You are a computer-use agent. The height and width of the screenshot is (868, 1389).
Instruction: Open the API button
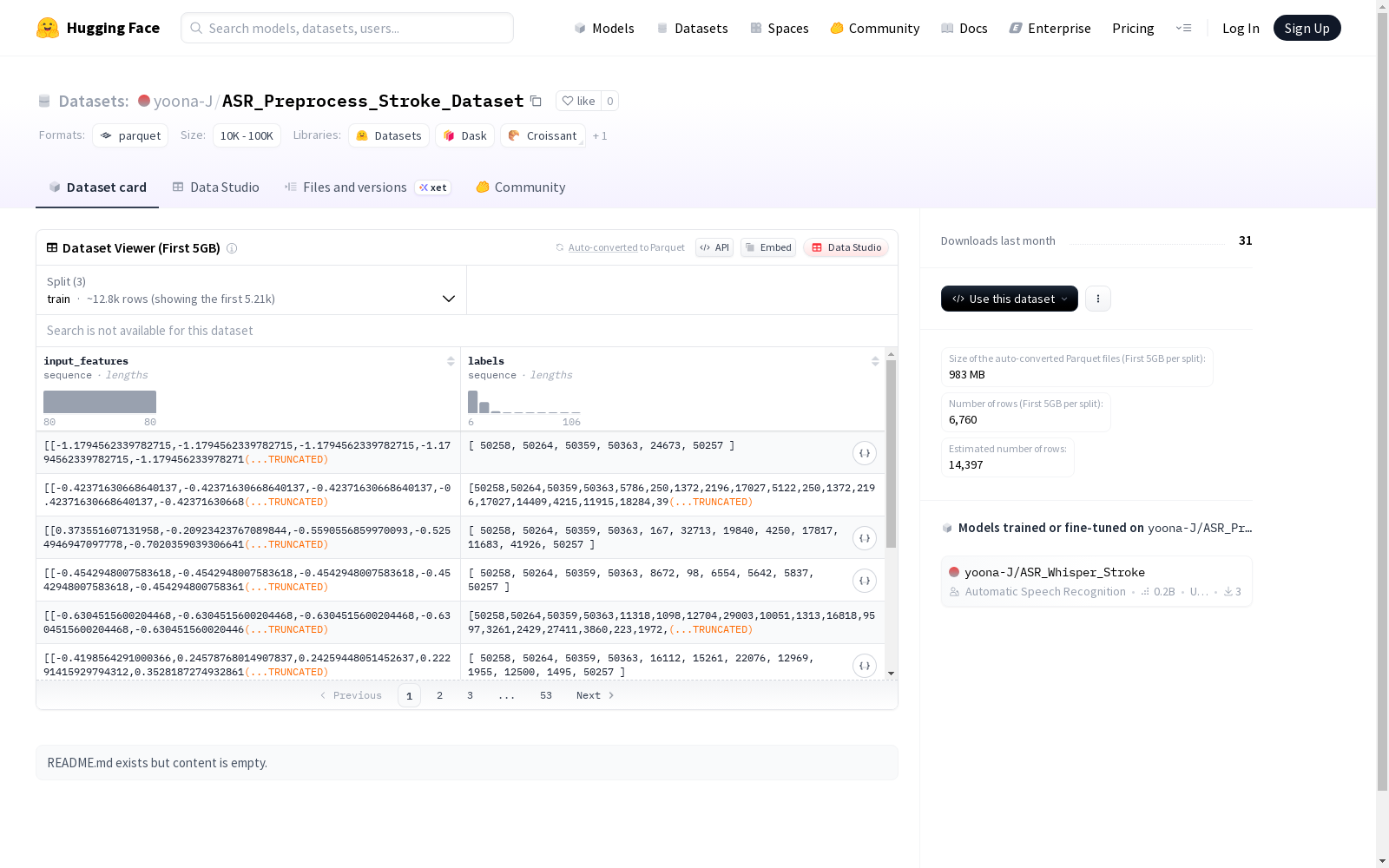[714, 247]
